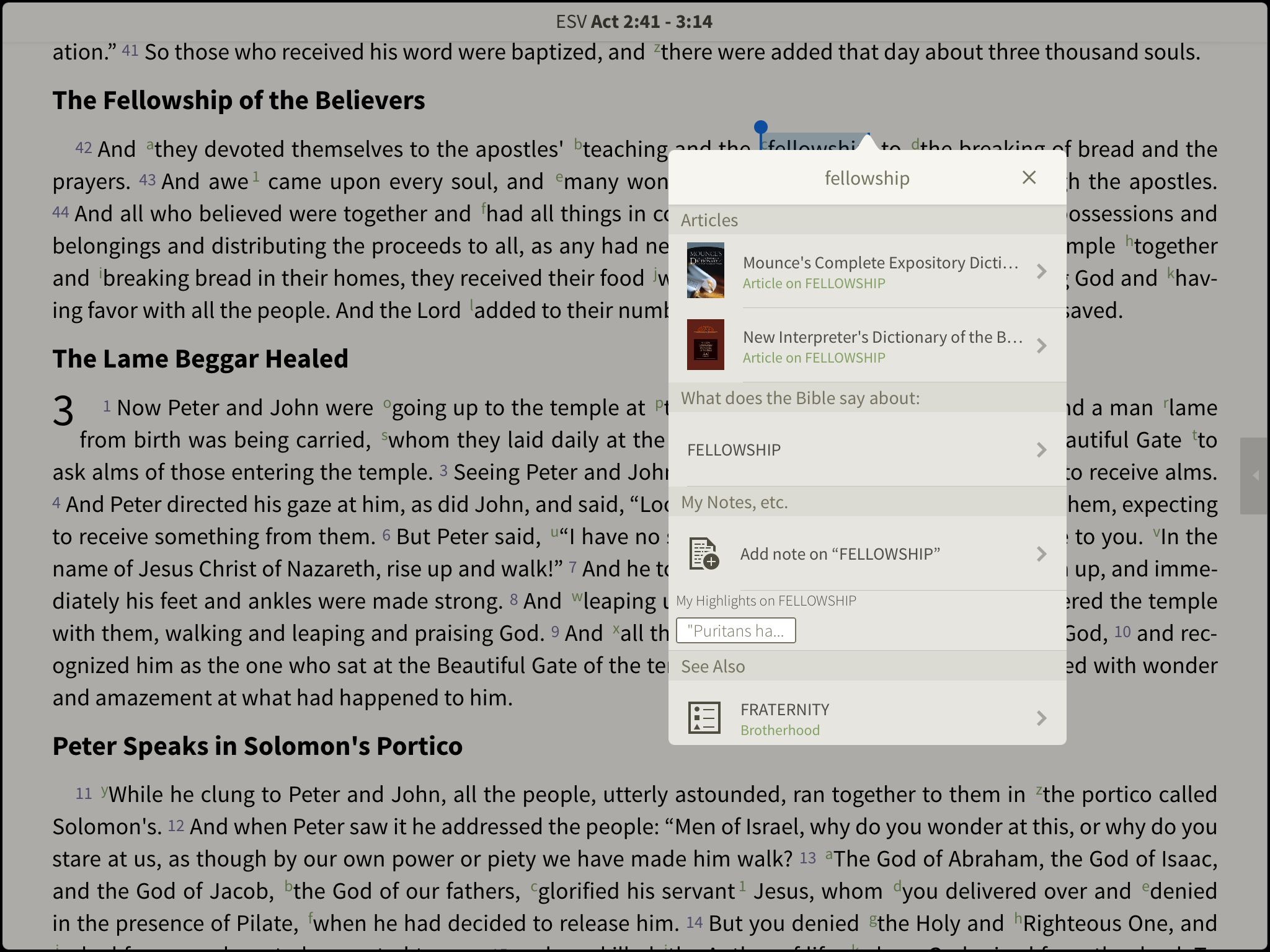Screen dimensions: 1270x952
Task: Tap verse number 11
Action: (x=84, y=793)
